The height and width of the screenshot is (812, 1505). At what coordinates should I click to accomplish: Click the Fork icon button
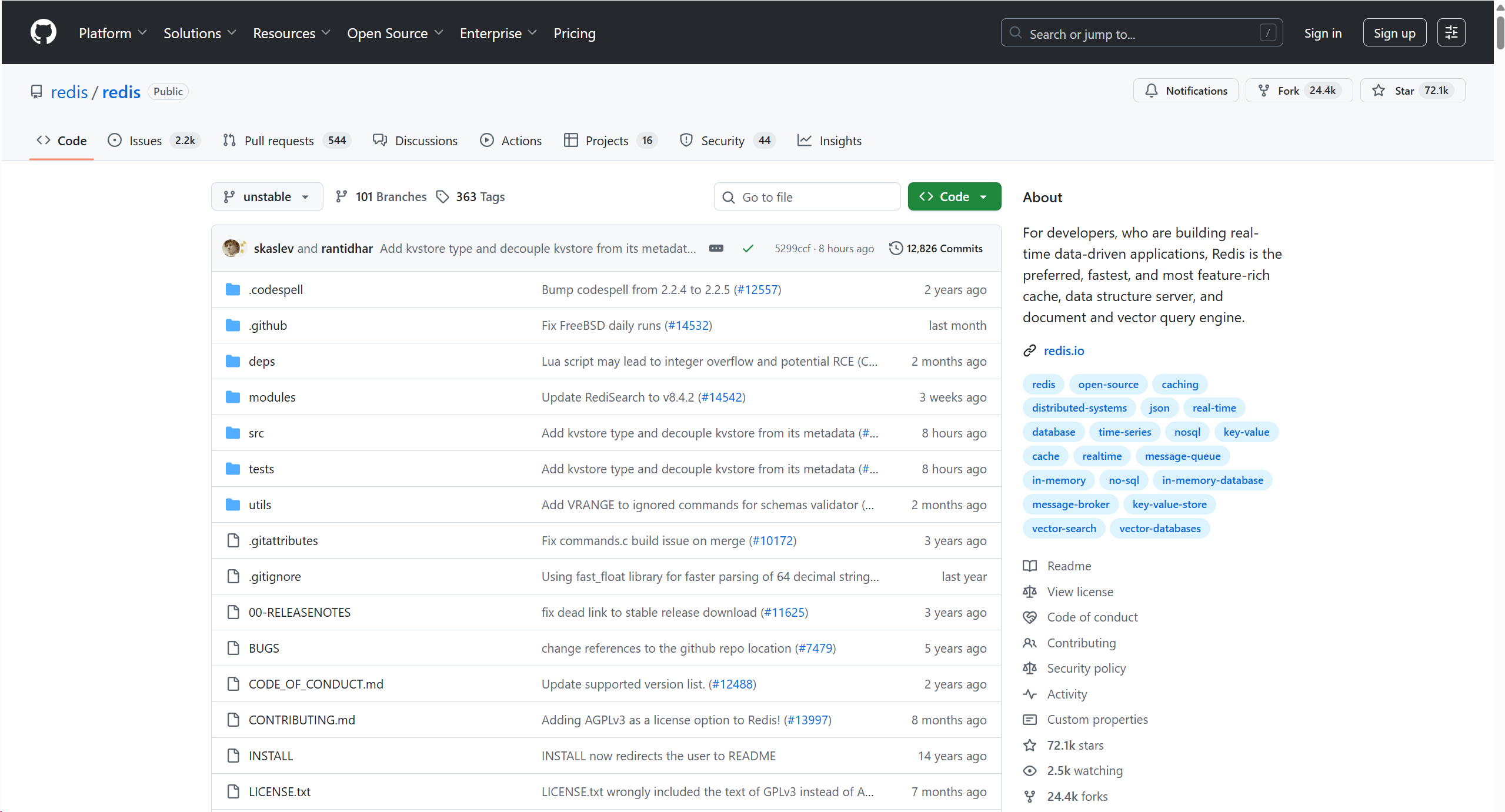click(x=1263, y=91)
